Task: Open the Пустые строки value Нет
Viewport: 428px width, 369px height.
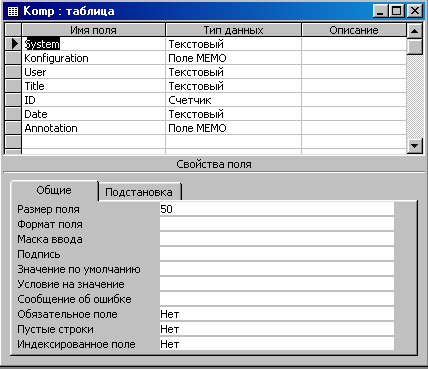Action: coord(277,329)
